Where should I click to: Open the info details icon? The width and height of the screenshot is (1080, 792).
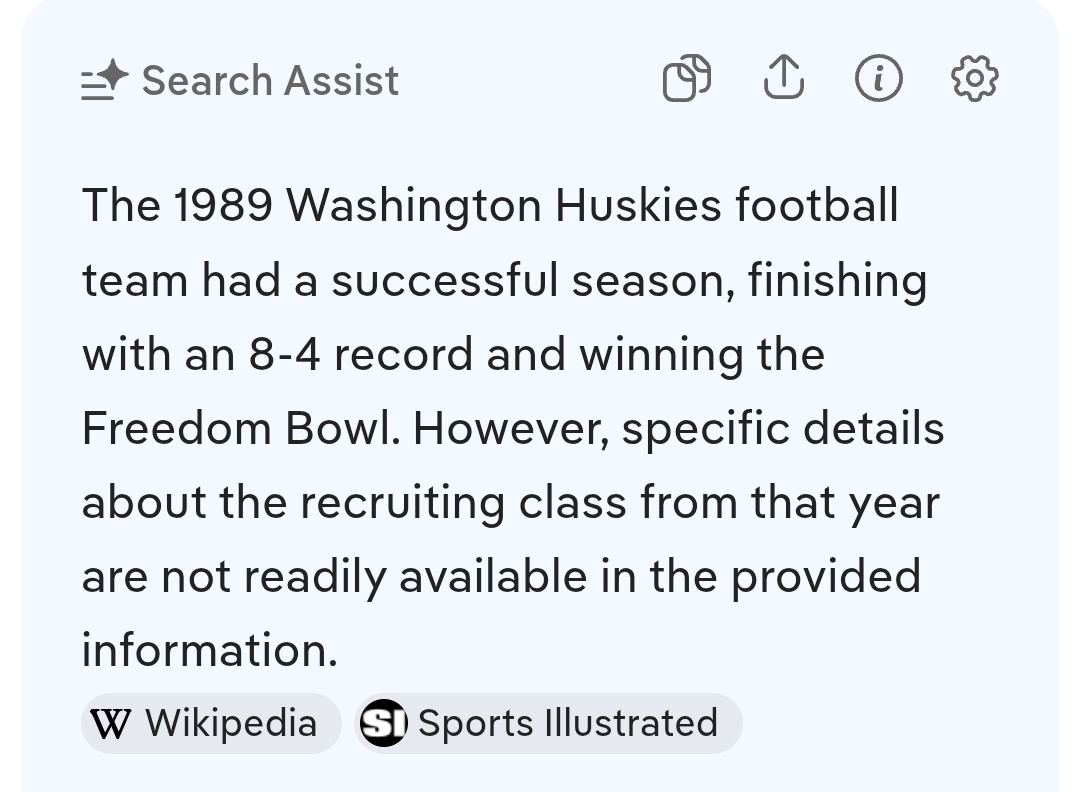879,78
